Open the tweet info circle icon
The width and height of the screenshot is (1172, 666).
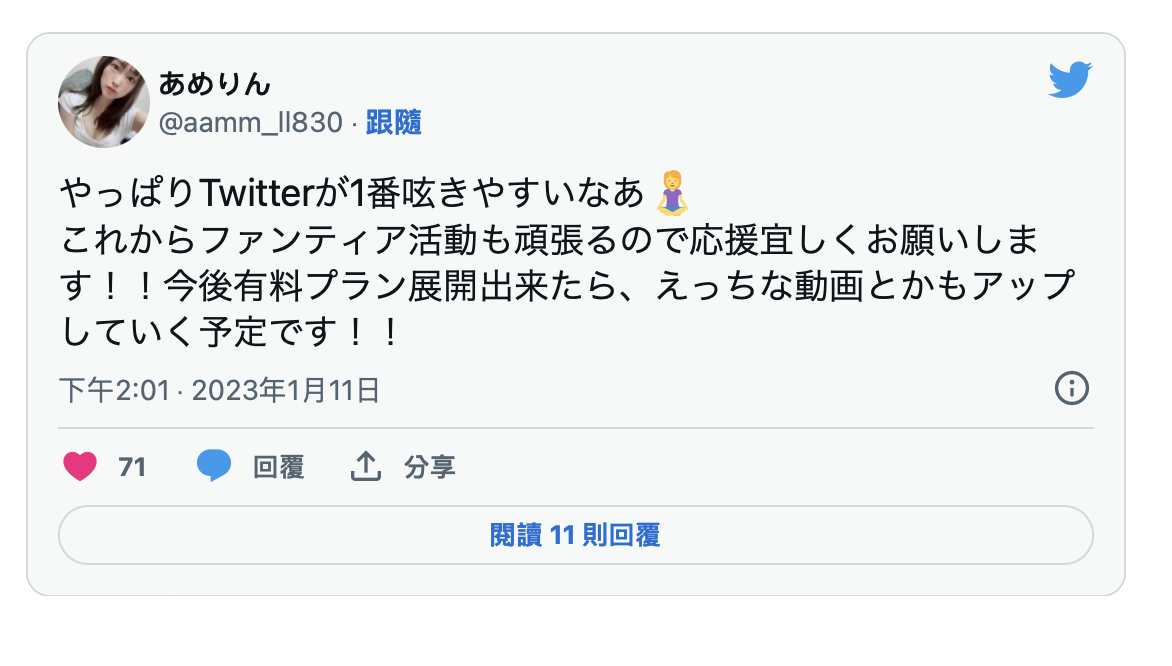point(1072,388)
